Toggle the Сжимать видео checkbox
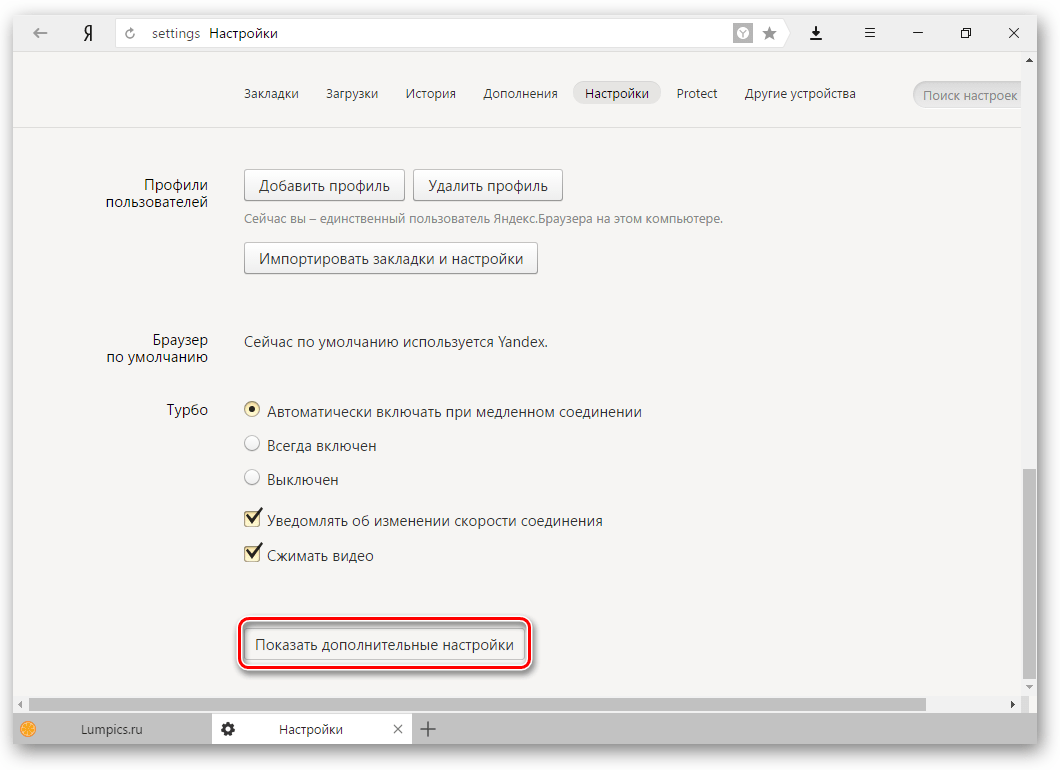The height and width of the screenshot is (770, 1060). pos(253,554)
